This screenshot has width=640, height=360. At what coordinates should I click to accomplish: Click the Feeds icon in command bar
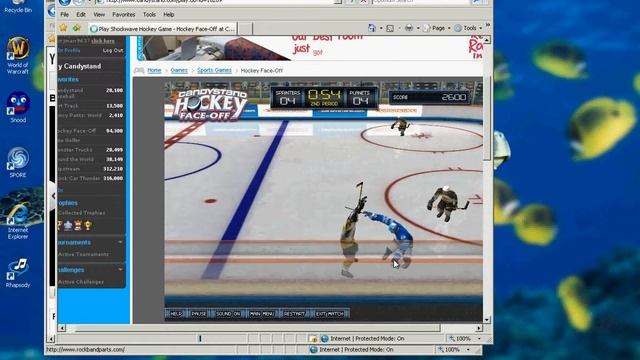click(390, 28)
